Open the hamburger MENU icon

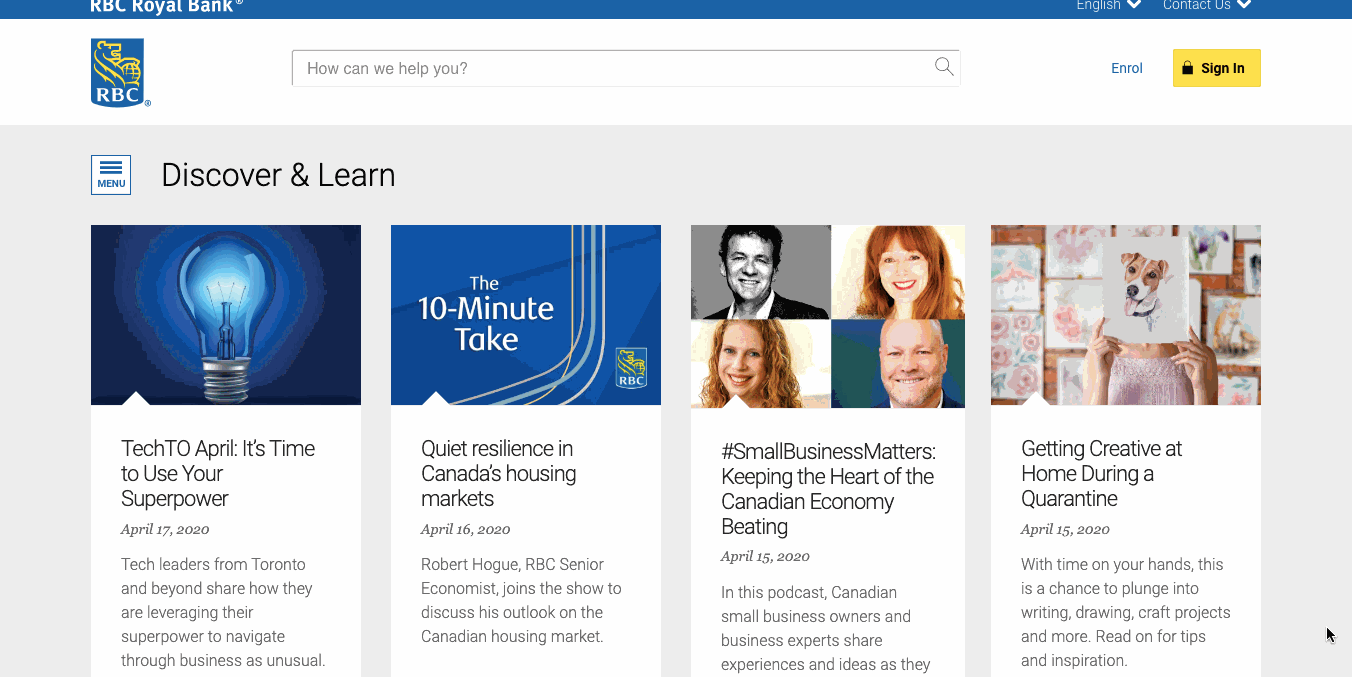111,175
